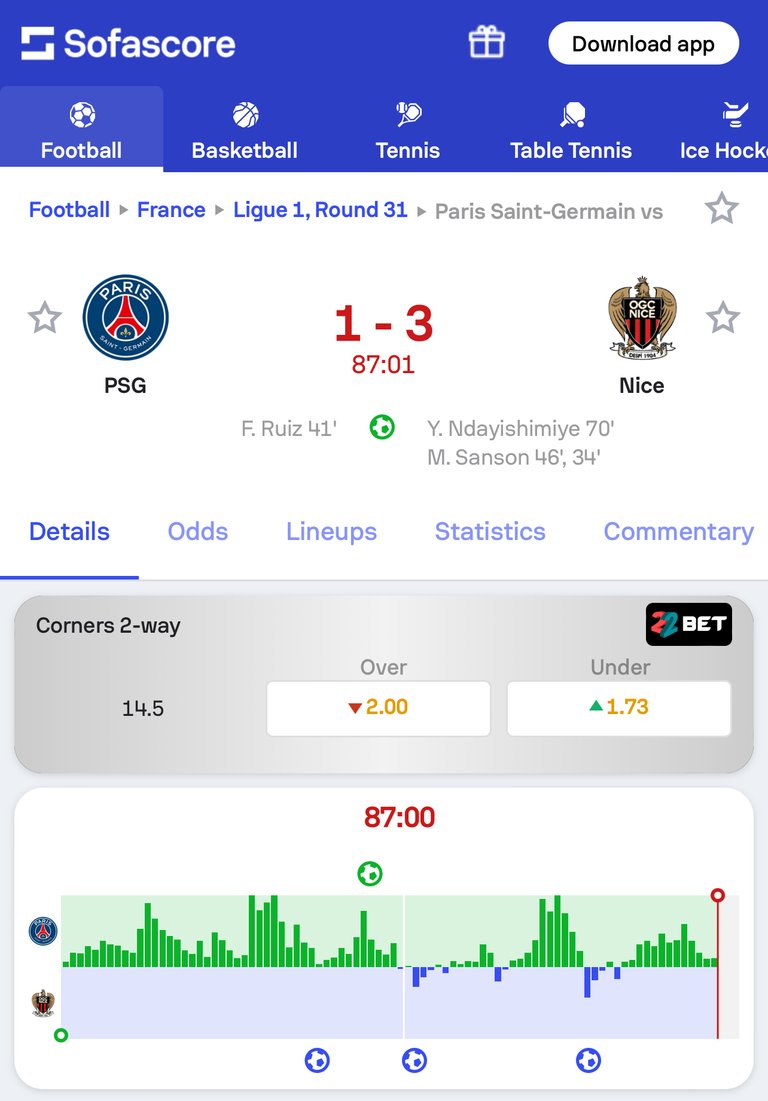
Task: Click the red current-time marker on momentum graph
Action: 717,895
